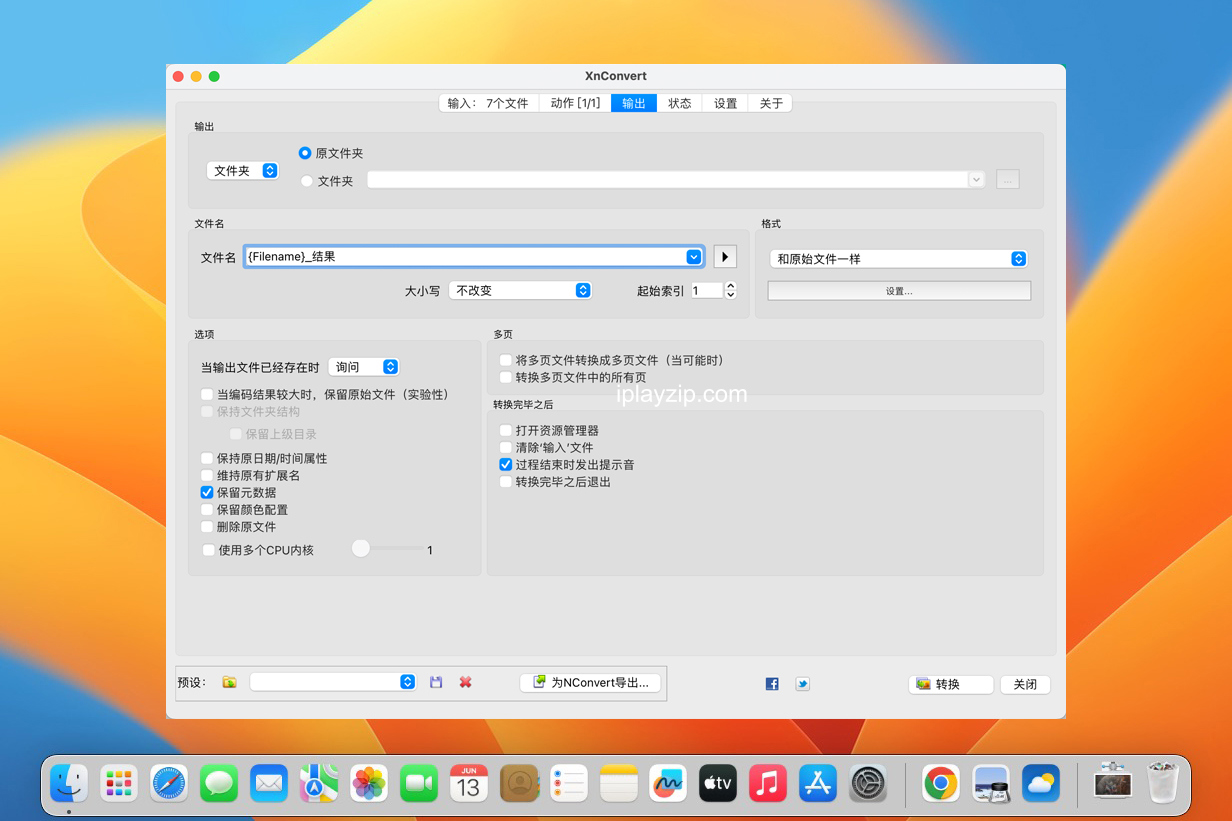The width and height of the screenshot is (1232, 821).
Task: Adjust the 起始索引 stepper arrows
Action: (x=730, y=290)
